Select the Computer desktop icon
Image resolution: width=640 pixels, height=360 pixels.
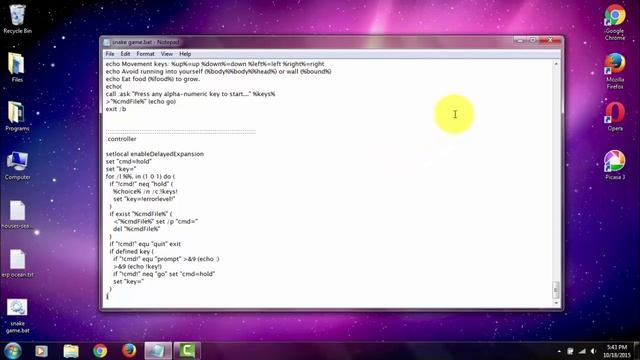17,165
